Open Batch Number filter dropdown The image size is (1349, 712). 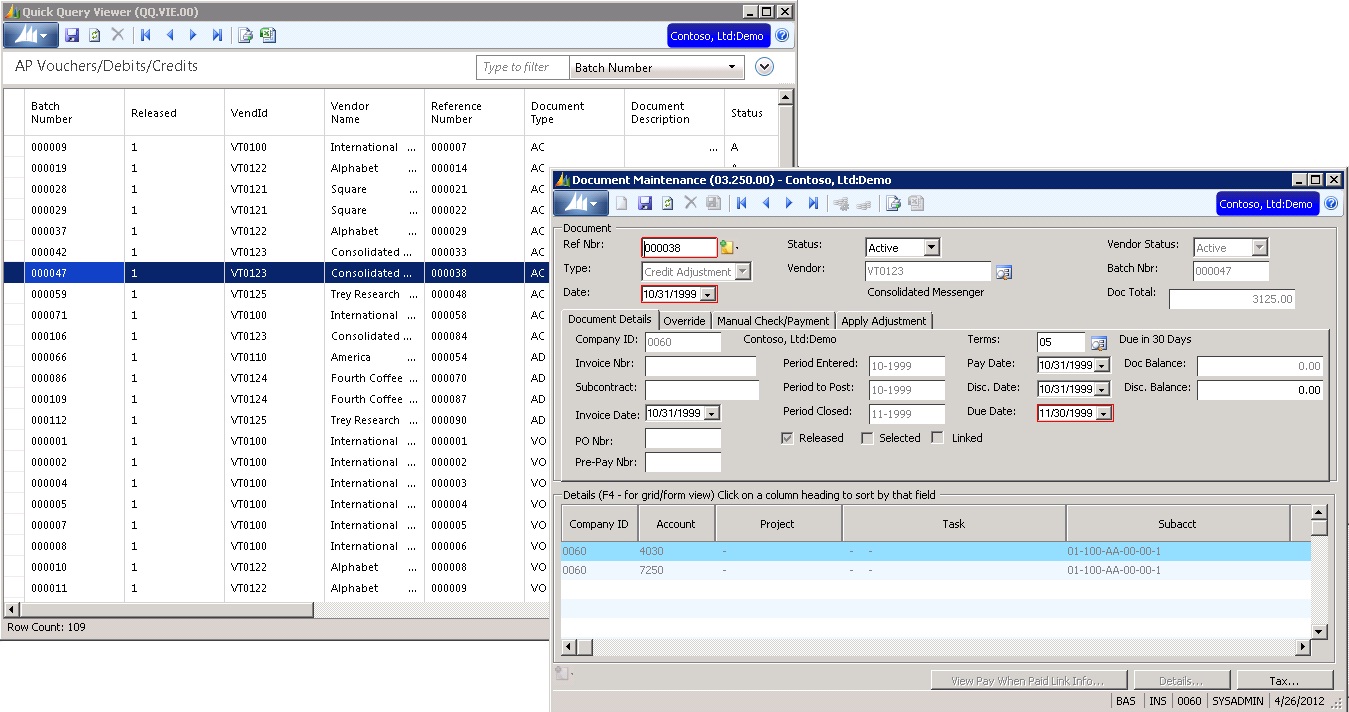(x=733, y=67)
